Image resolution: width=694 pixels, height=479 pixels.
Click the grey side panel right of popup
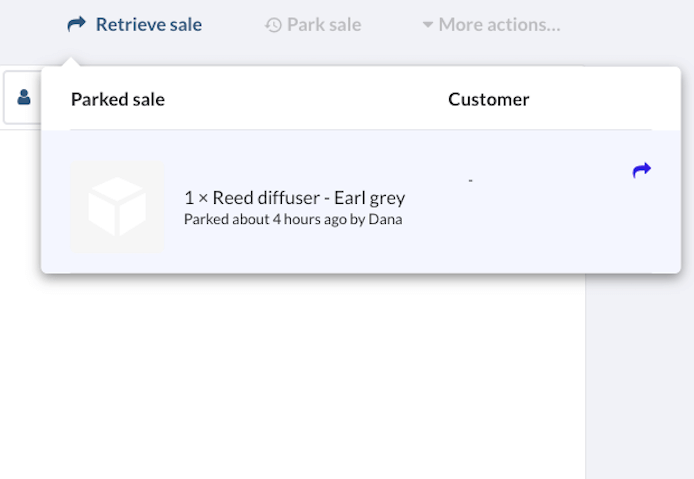[x=639, y=380]
